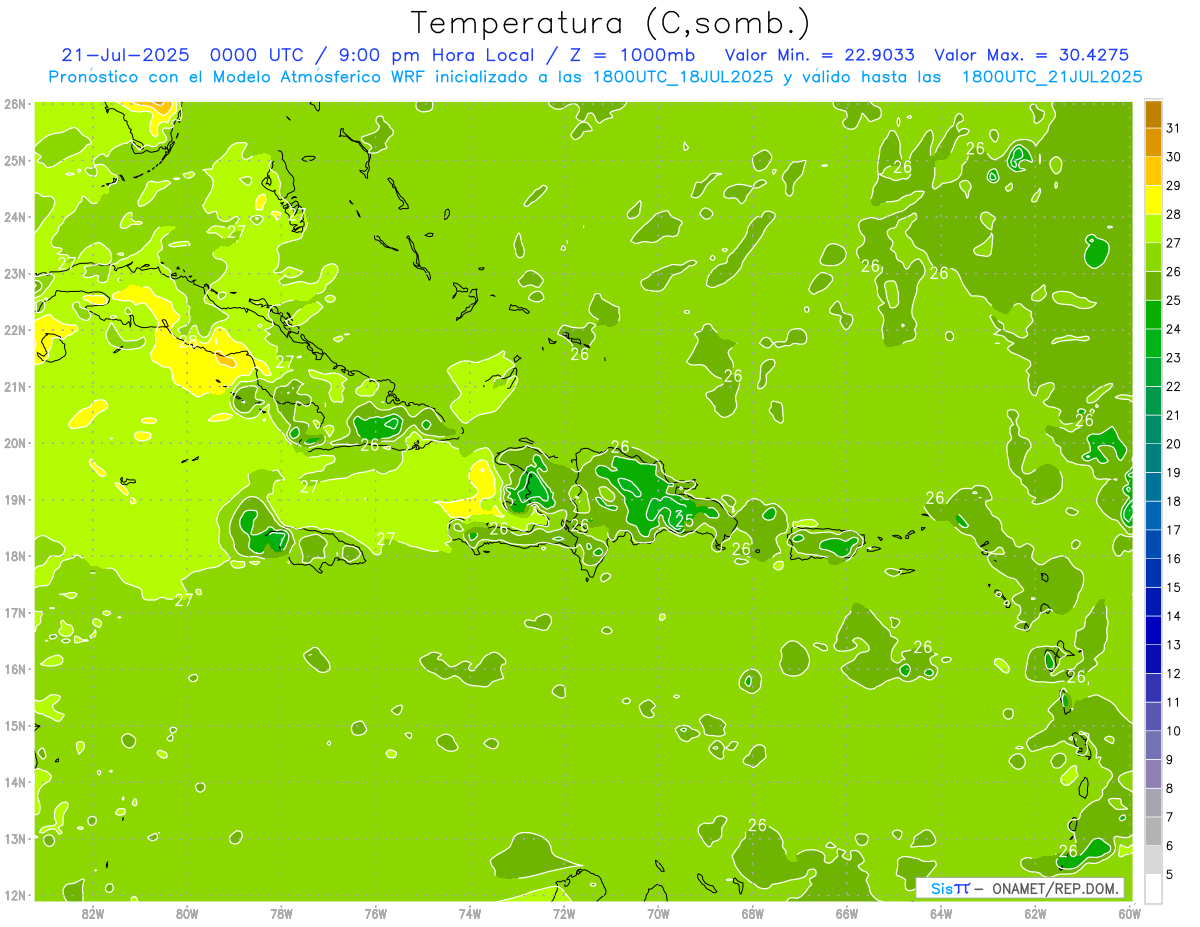
Task: Click the '19N' latitude axis label
Action: pyautogui.click(x=14, y=500)
